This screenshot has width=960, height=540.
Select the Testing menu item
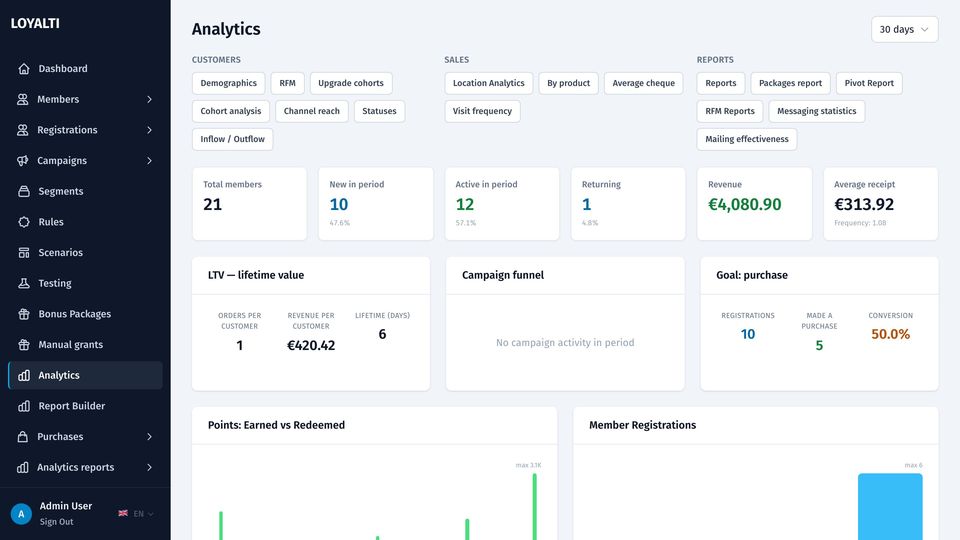pos(85,283)
